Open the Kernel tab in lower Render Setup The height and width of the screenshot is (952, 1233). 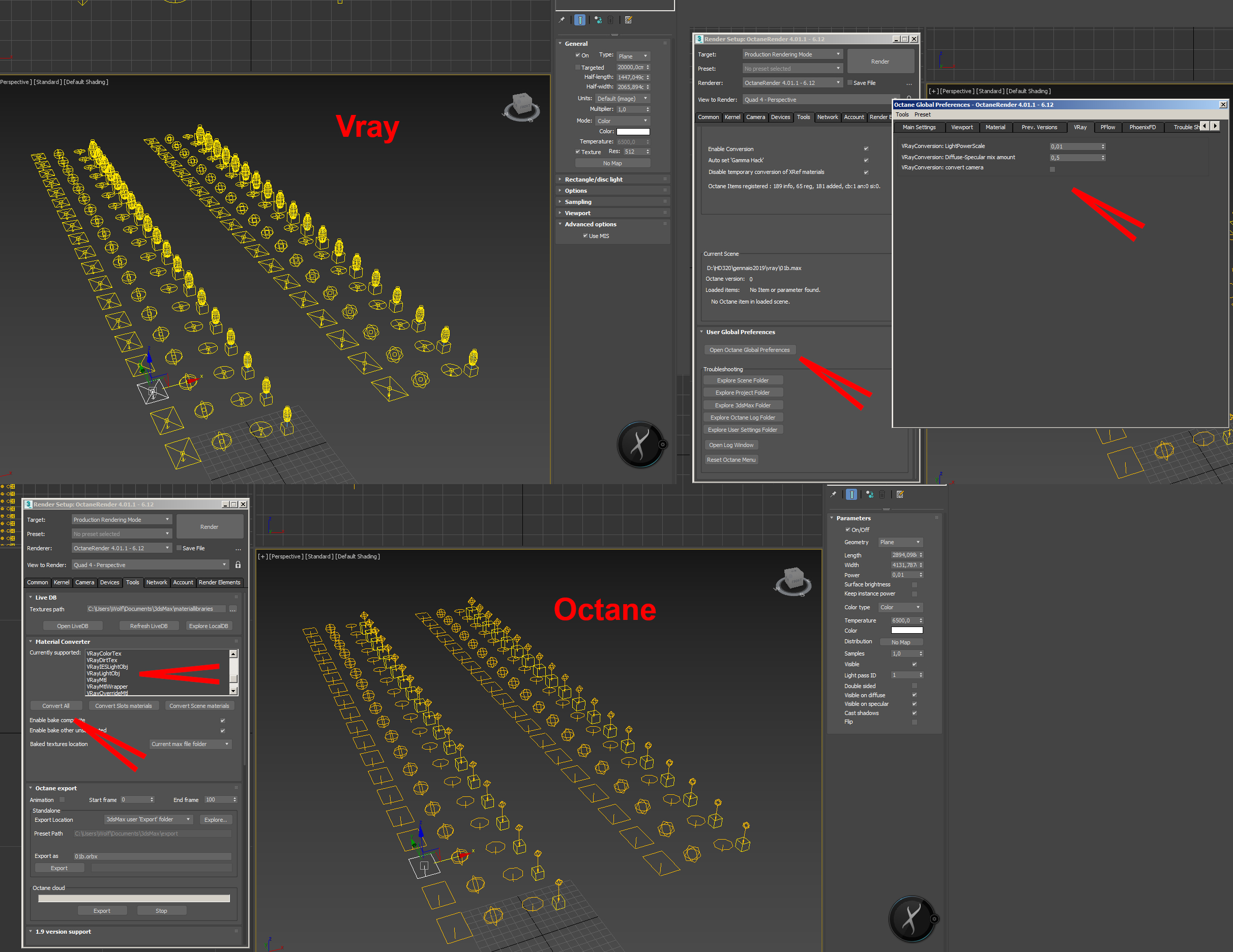point(62,582)
